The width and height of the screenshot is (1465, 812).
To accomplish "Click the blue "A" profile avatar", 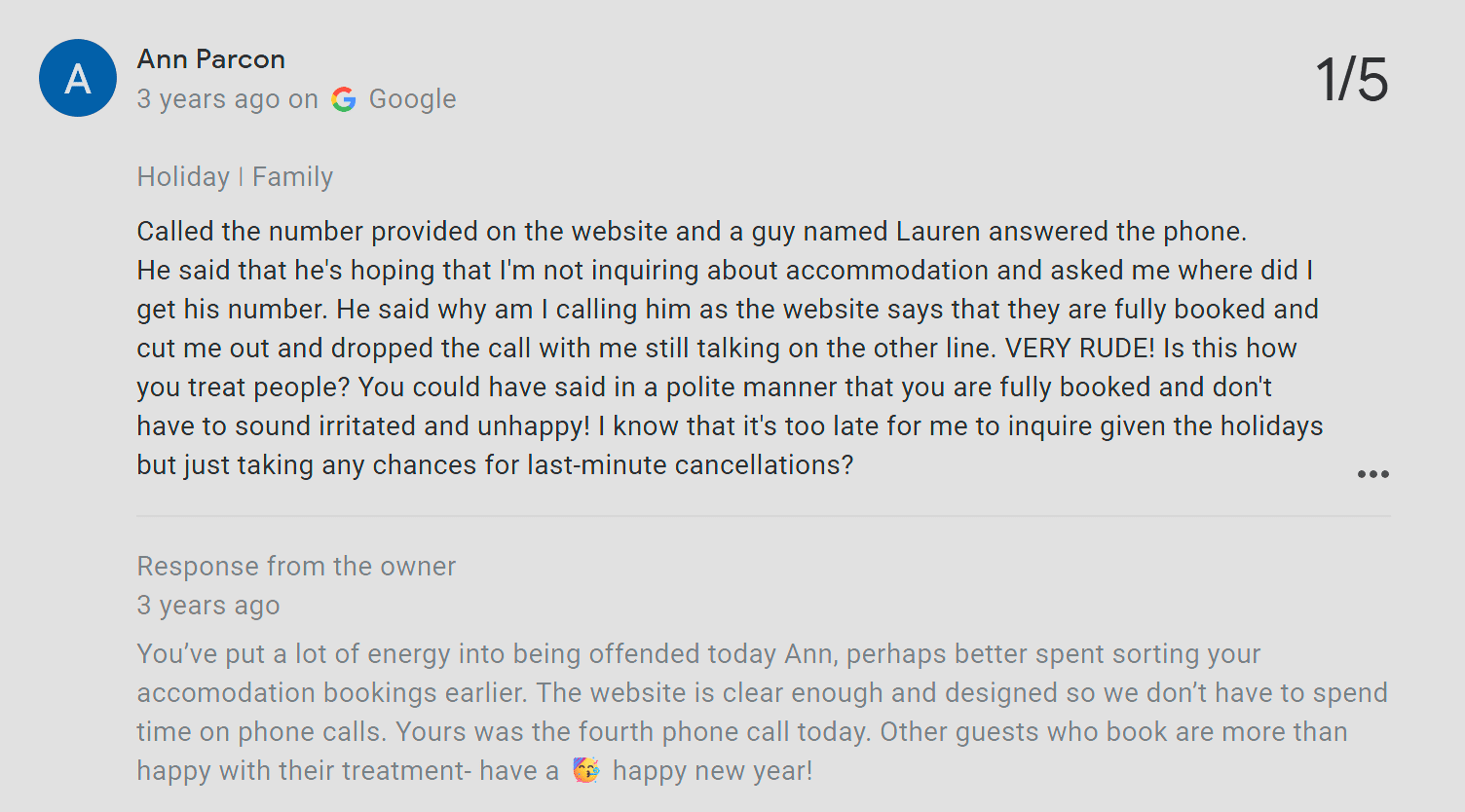I will pos(78,78).
